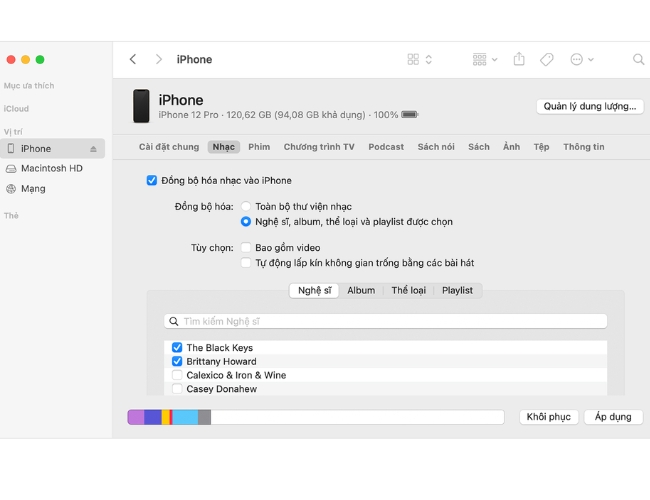Viewport: 650px width, 500px height.
Task: Go to the Sách tab
Action: click(x=479, y=147)
